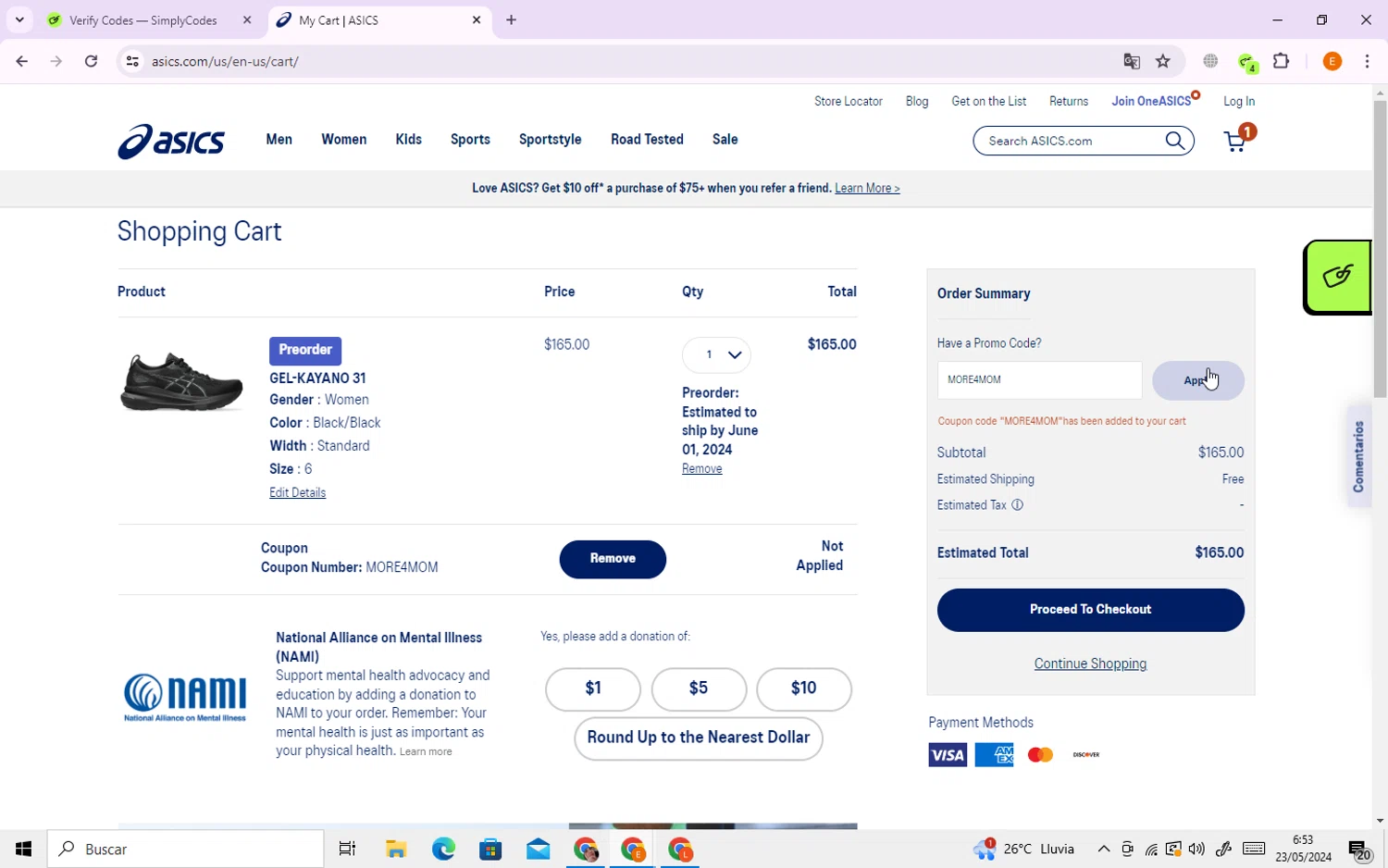Open the notification center icon

point(1359,849)
